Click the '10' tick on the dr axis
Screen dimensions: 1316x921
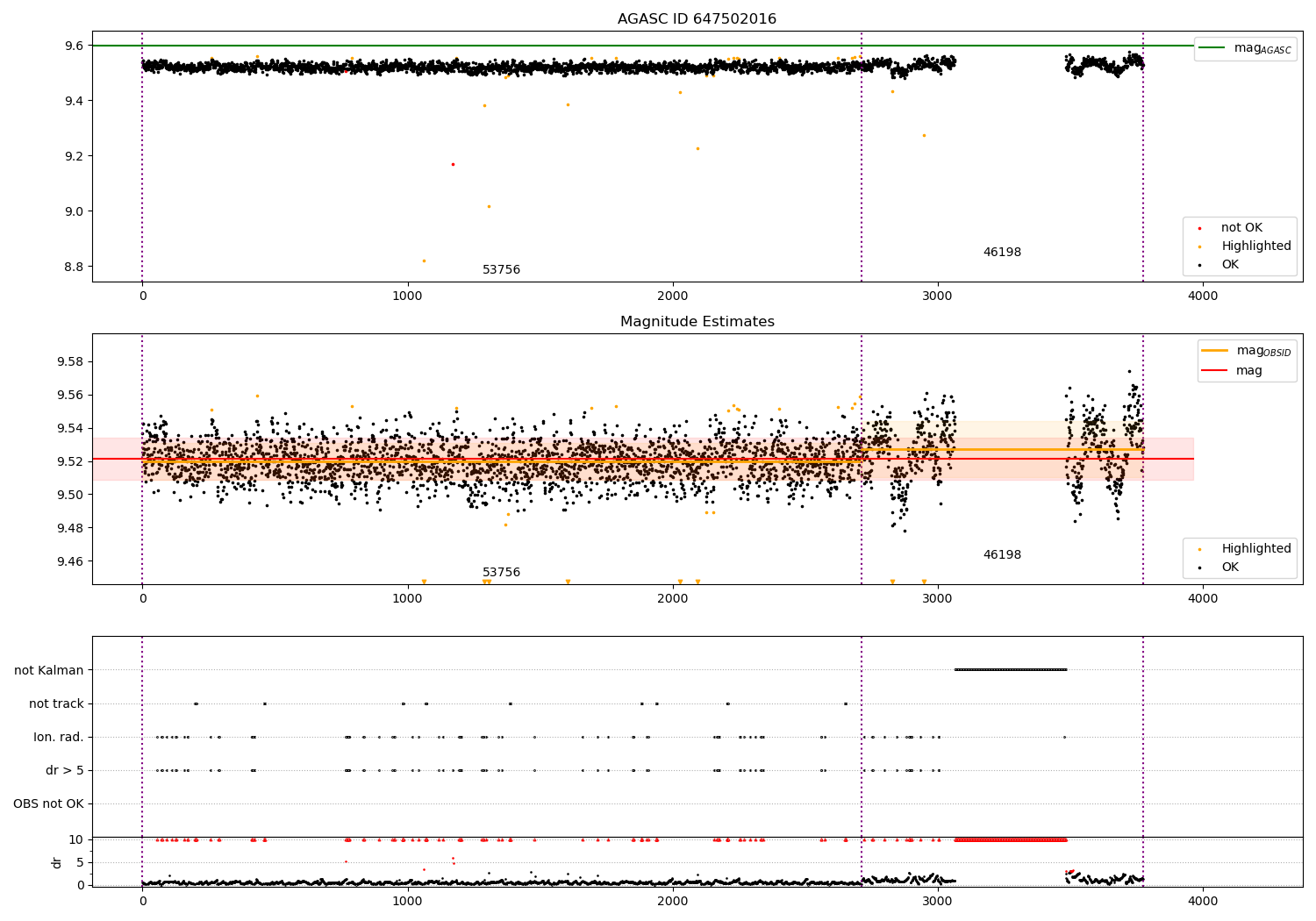coord(76,839)
